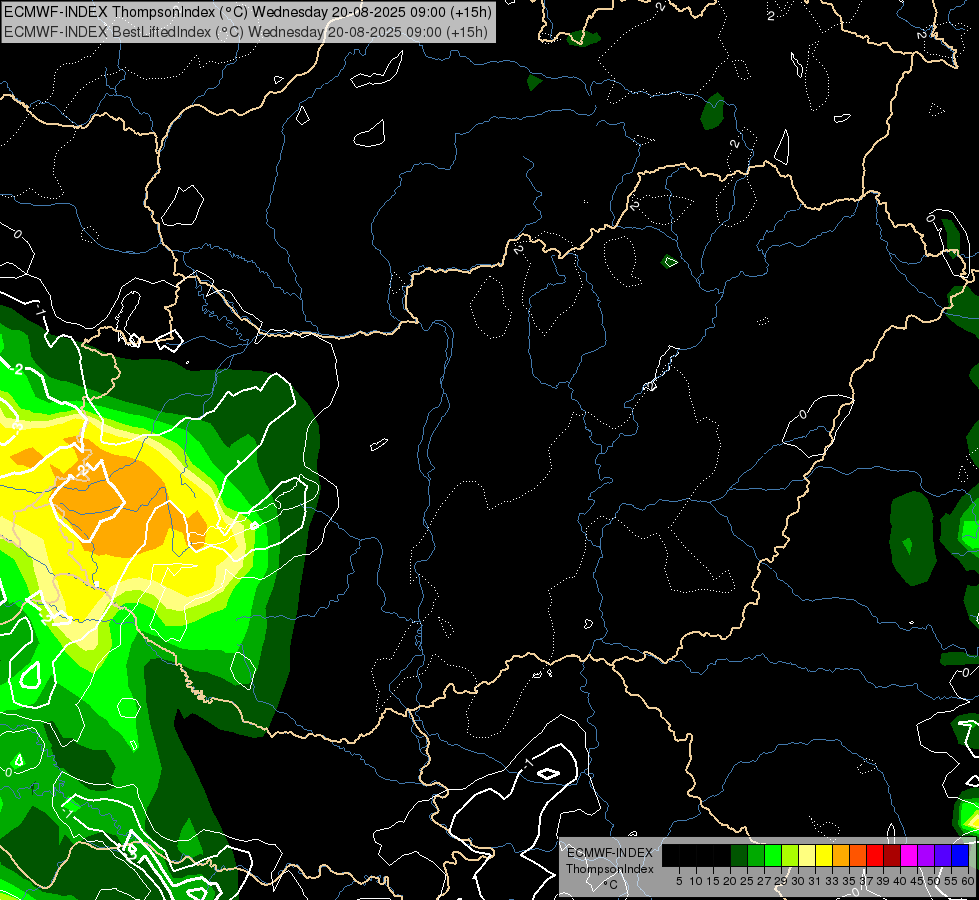Click the ThompsonIndex title line at top
Viewport: 979px width, 900px height.
tap(248, 11)
